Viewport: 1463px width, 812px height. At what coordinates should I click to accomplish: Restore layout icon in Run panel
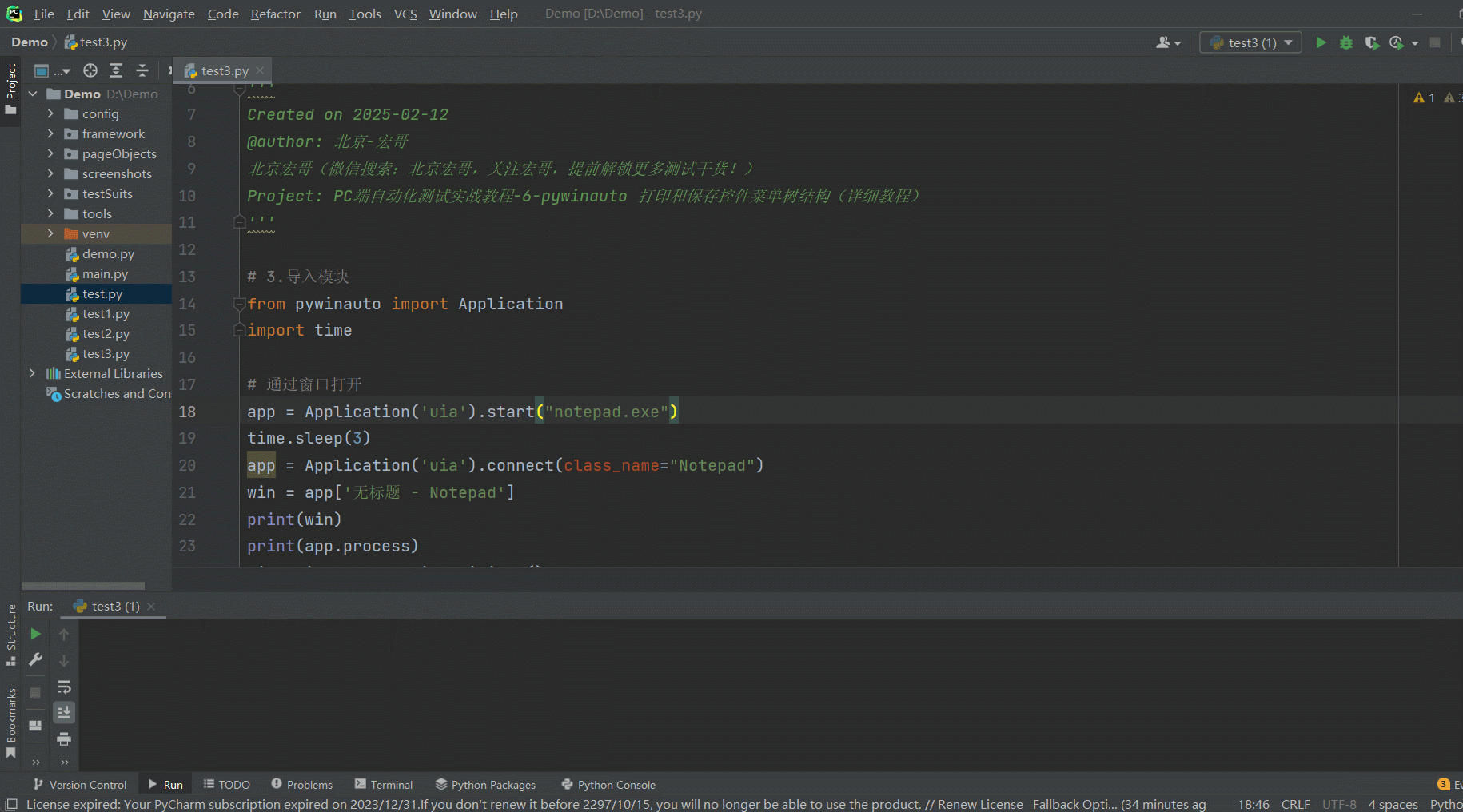(35, 726)
